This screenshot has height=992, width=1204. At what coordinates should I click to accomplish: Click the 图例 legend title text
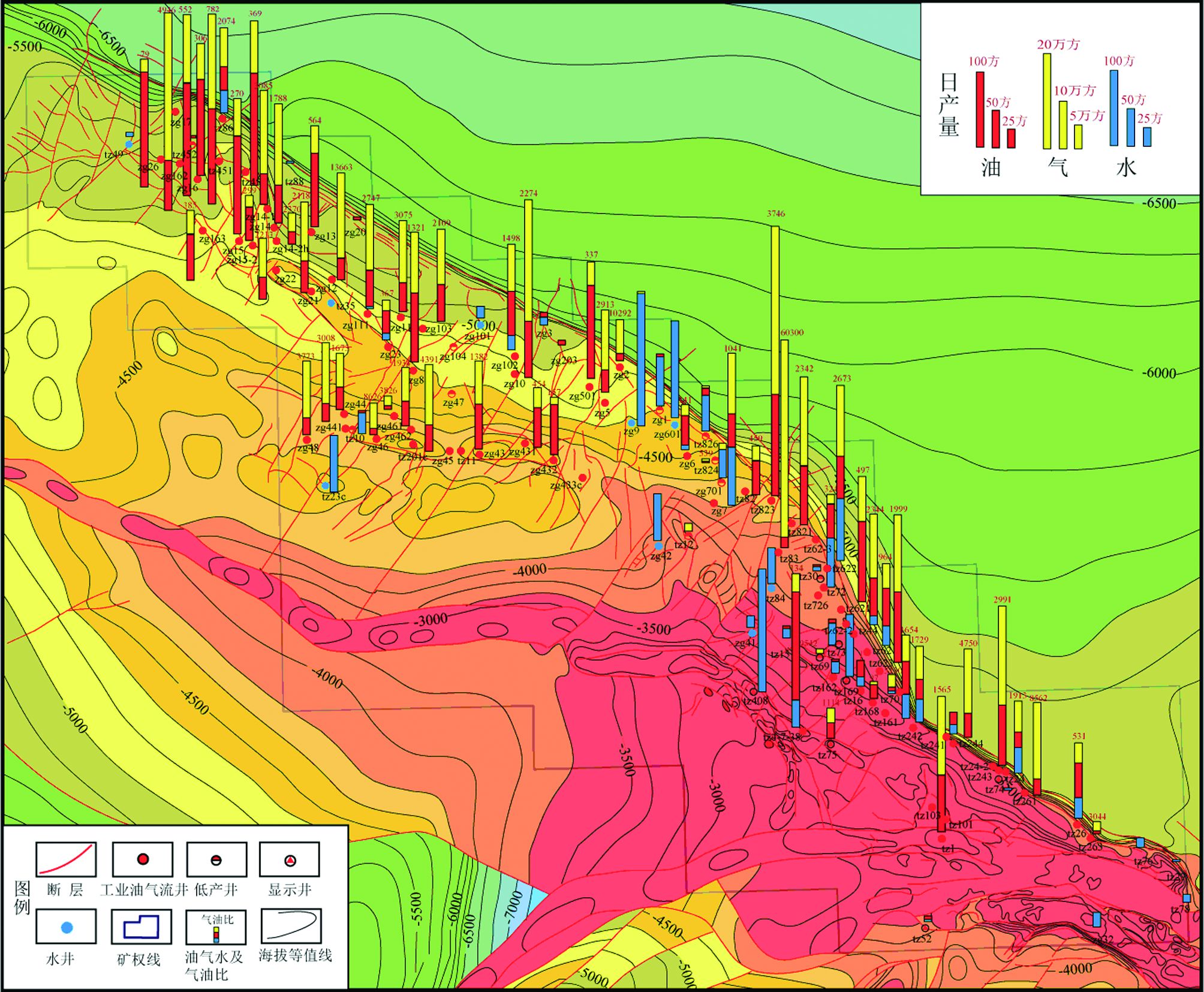click(x=22, y=897)
